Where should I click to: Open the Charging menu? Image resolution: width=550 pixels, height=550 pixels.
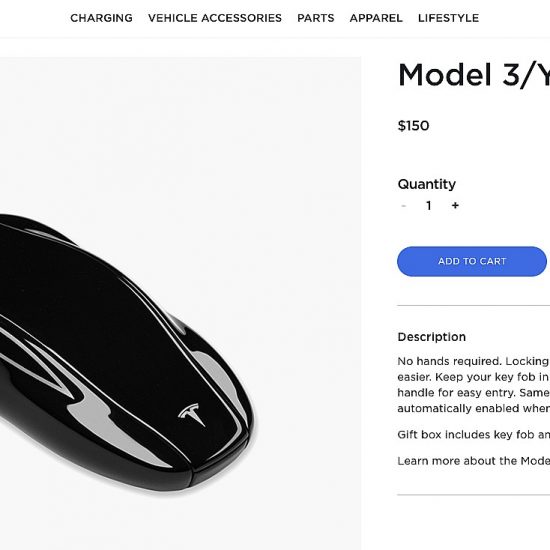[101, 18]
